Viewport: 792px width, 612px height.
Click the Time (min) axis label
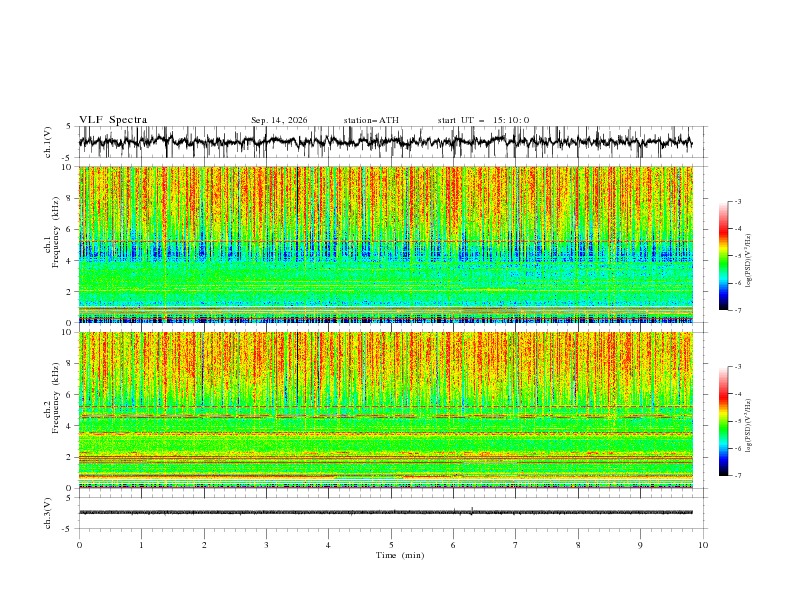[400, 555]
